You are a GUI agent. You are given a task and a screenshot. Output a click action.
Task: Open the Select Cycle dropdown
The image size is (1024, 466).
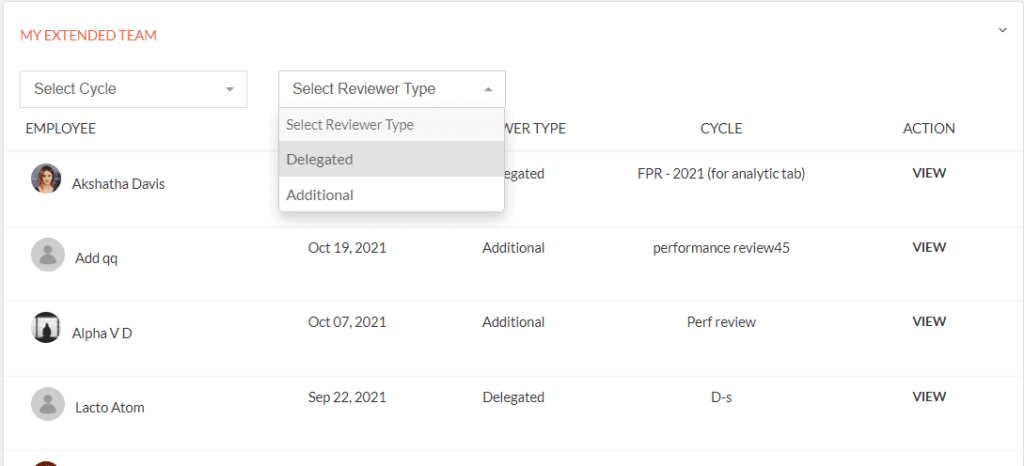[133, 89]
